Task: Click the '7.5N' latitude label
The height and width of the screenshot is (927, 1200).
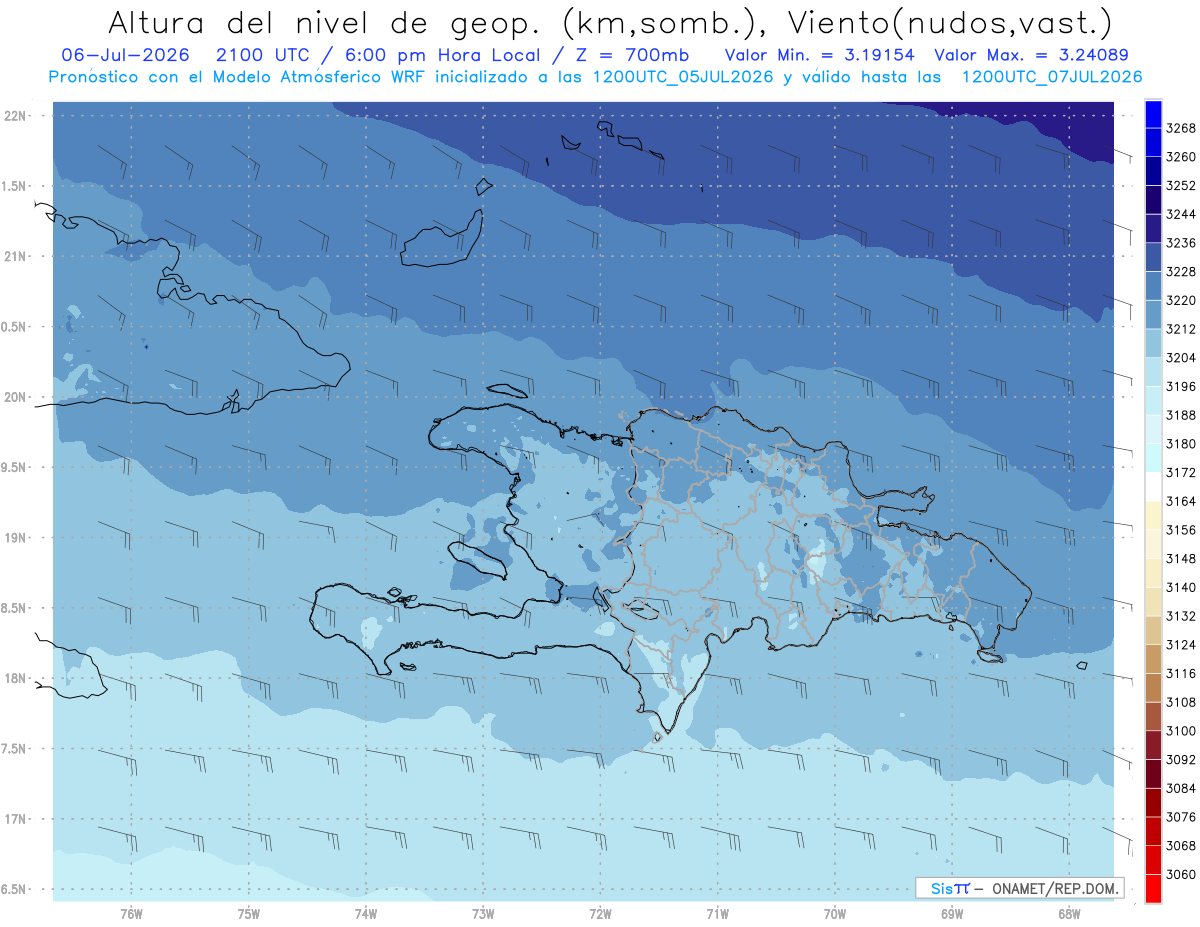Action: [13, 749]
